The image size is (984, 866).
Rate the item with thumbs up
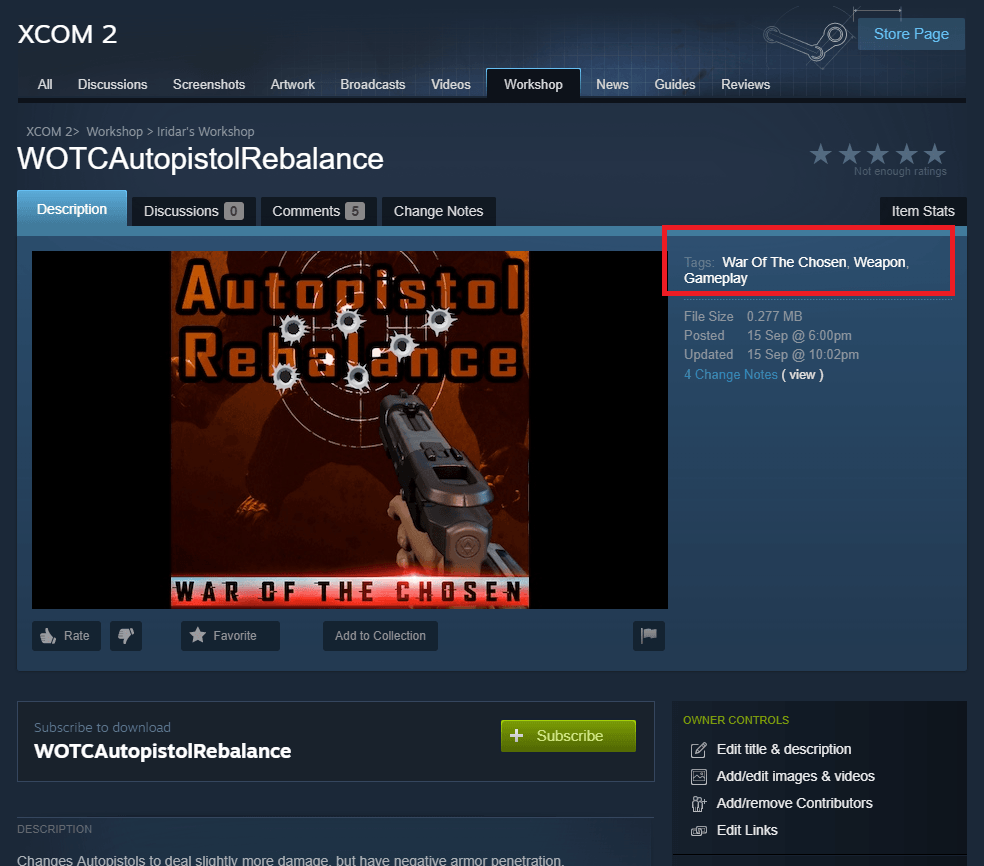pyautogui.click(x=67, y=636)
